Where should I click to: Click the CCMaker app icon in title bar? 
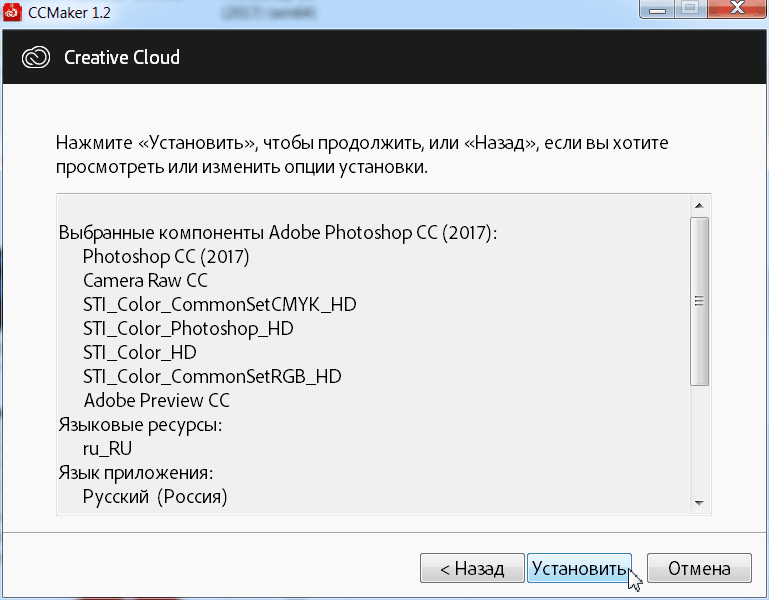coord(12,12)
